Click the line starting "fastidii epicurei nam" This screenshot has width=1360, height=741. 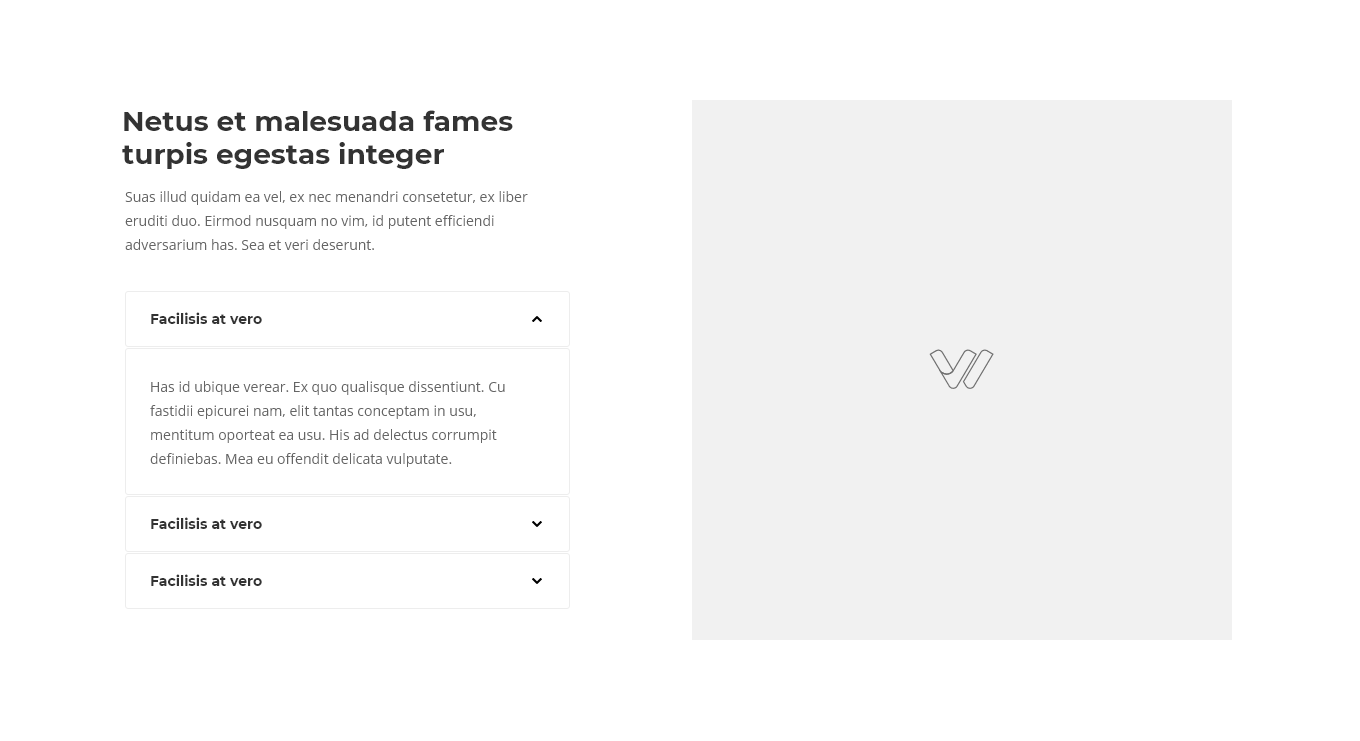(x=313, y=411)
